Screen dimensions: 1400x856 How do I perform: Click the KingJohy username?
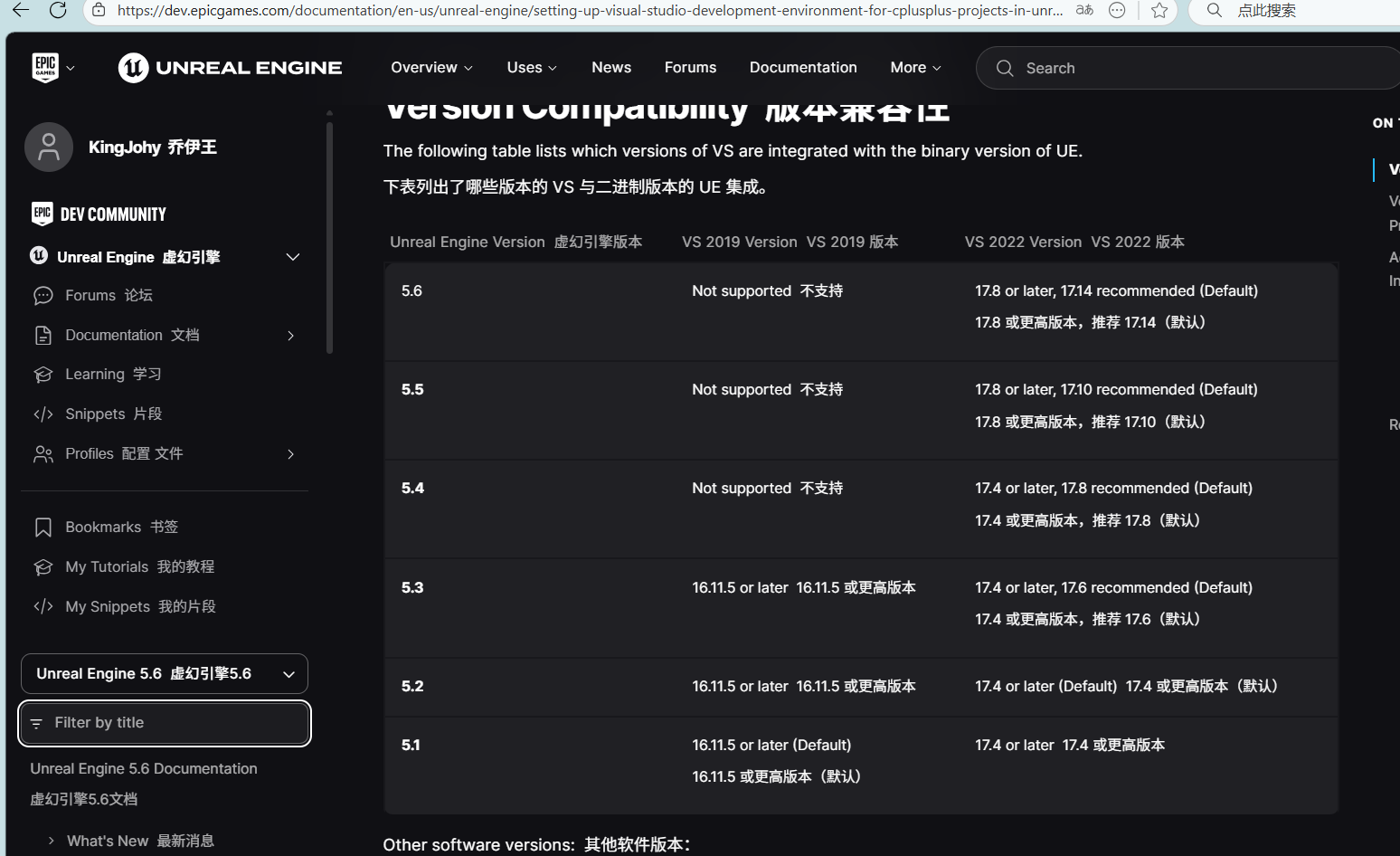coord(152,147)
